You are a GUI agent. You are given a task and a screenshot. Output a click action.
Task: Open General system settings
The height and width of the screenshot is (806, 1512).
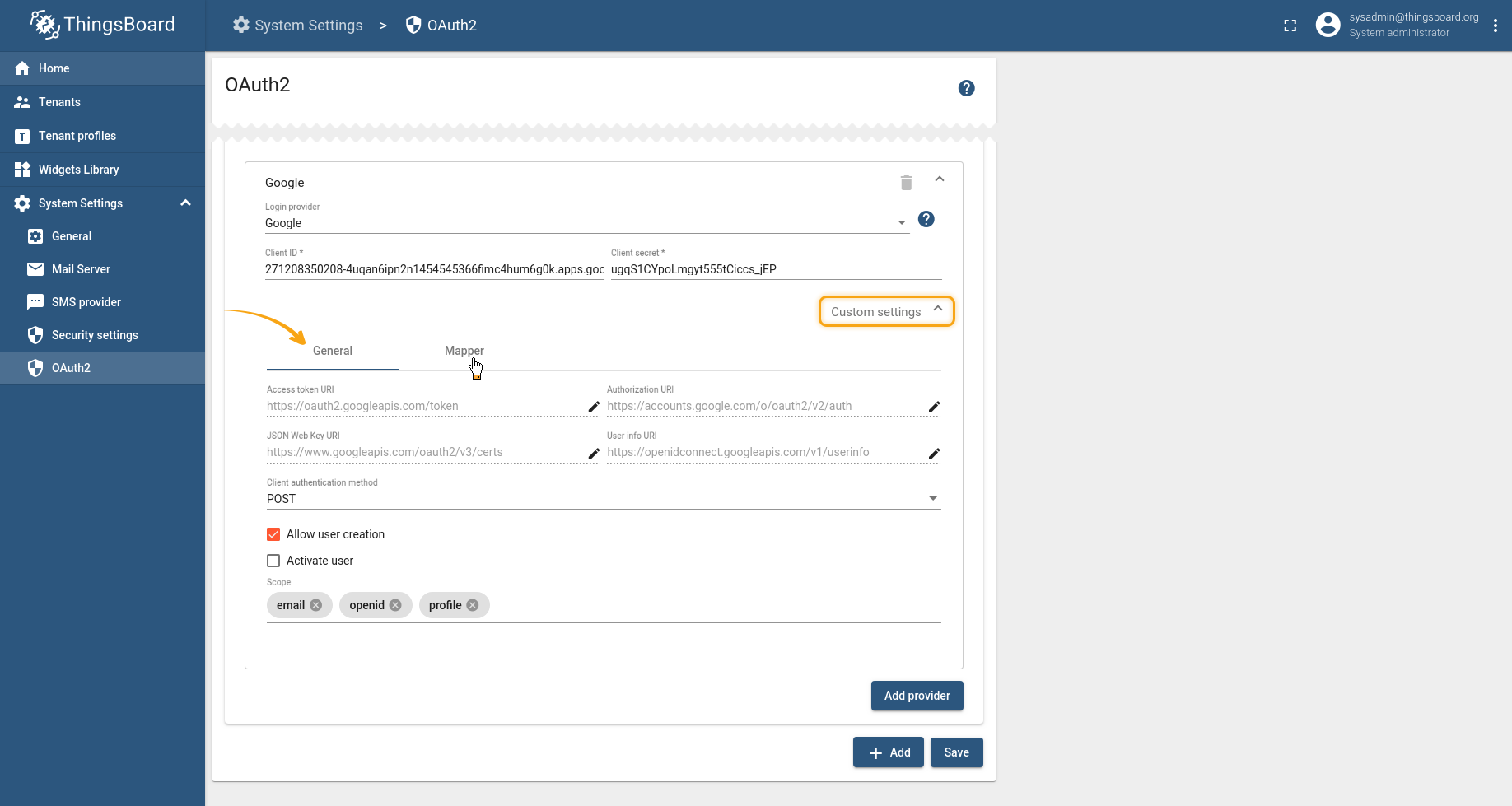coord(102,236)
